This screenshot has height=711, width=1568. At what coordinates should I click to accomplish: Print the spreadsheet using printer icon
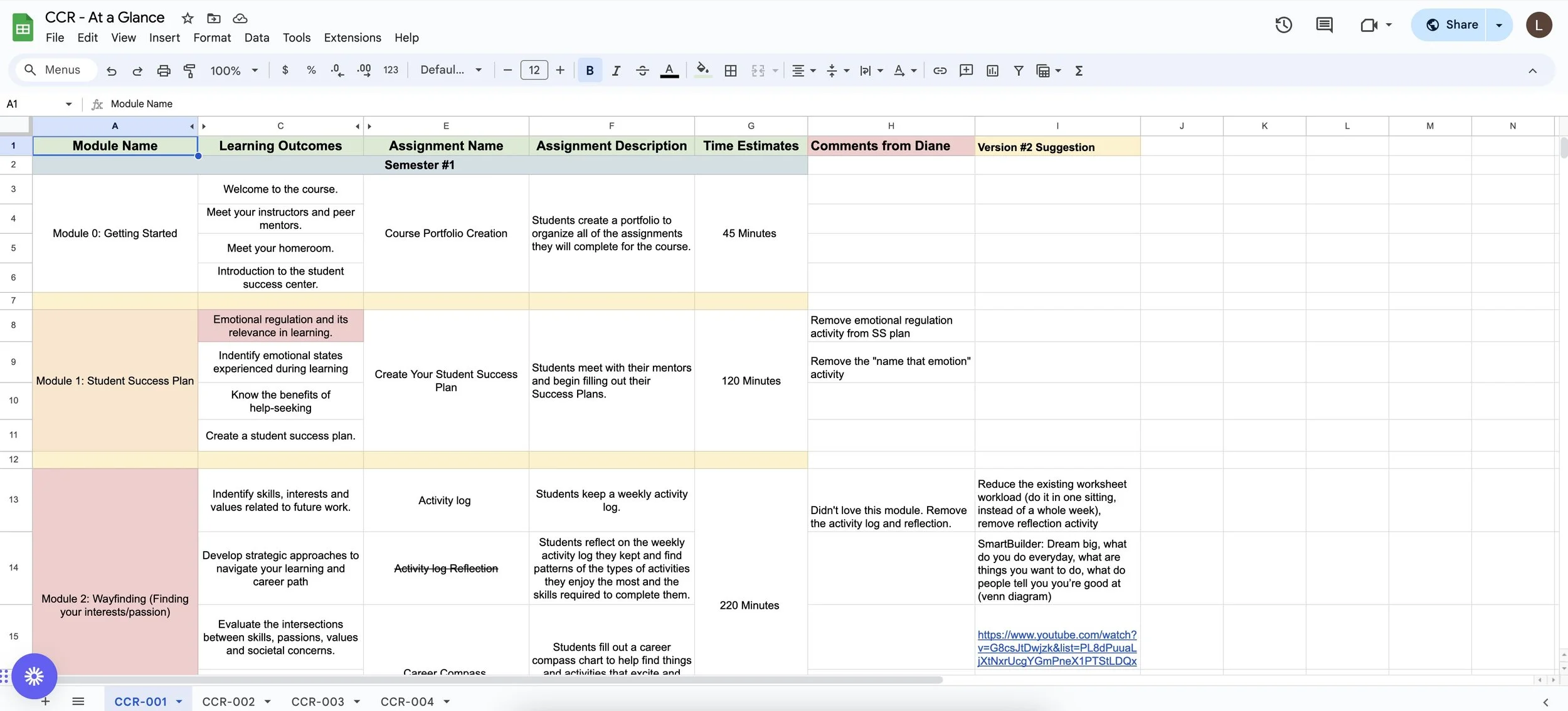tap(164, 71)
